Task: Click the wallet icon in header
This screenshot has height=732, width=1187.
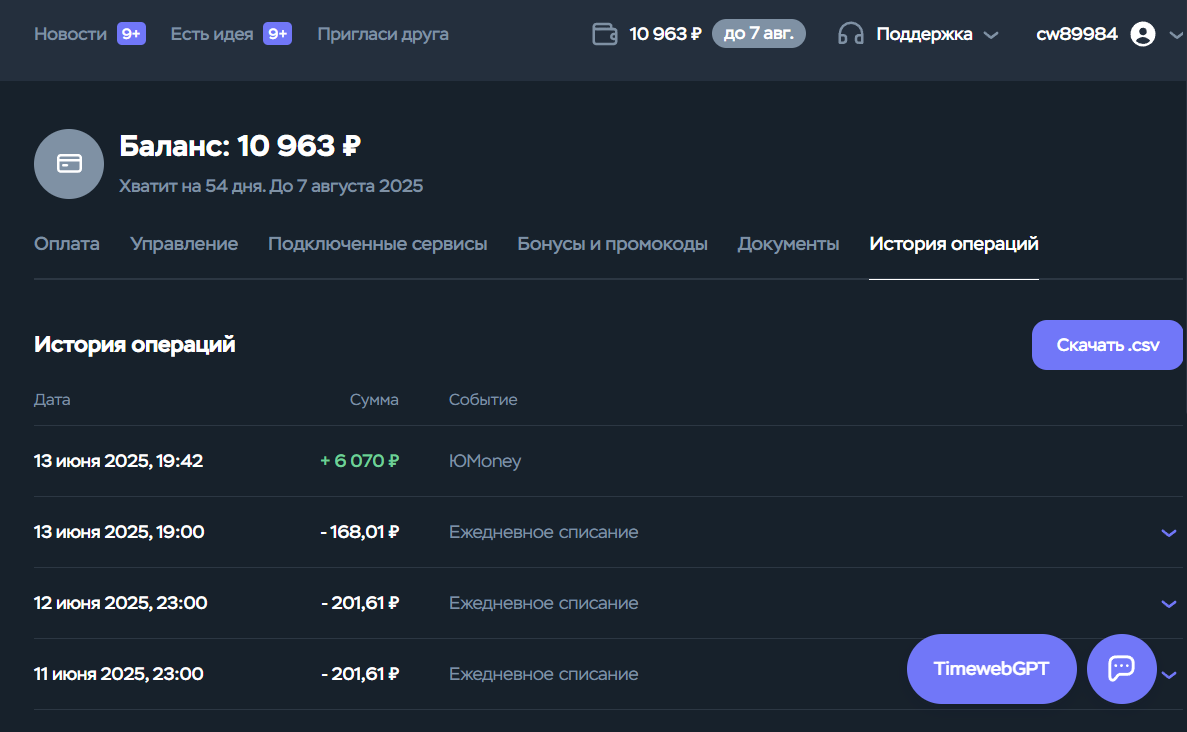Action: pyautogui.click(x=605, y=34)
